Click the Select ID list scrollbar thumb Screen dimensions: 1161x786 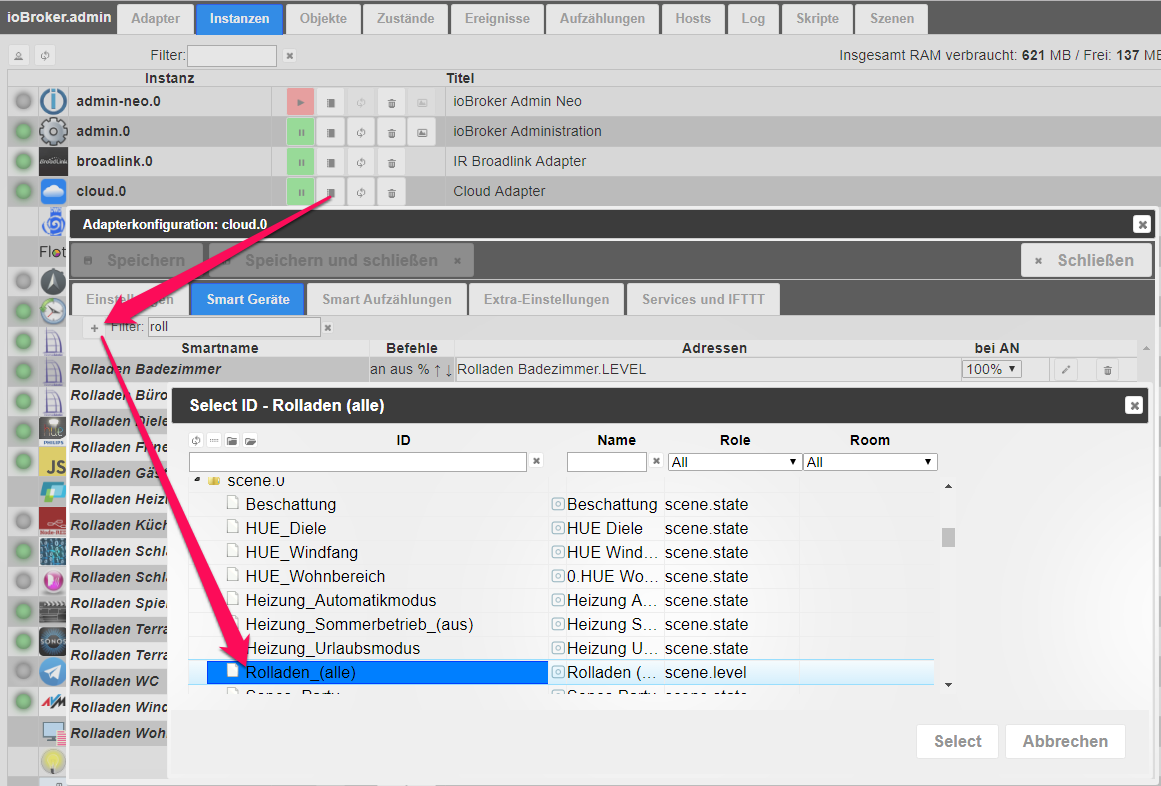point(948,537)
